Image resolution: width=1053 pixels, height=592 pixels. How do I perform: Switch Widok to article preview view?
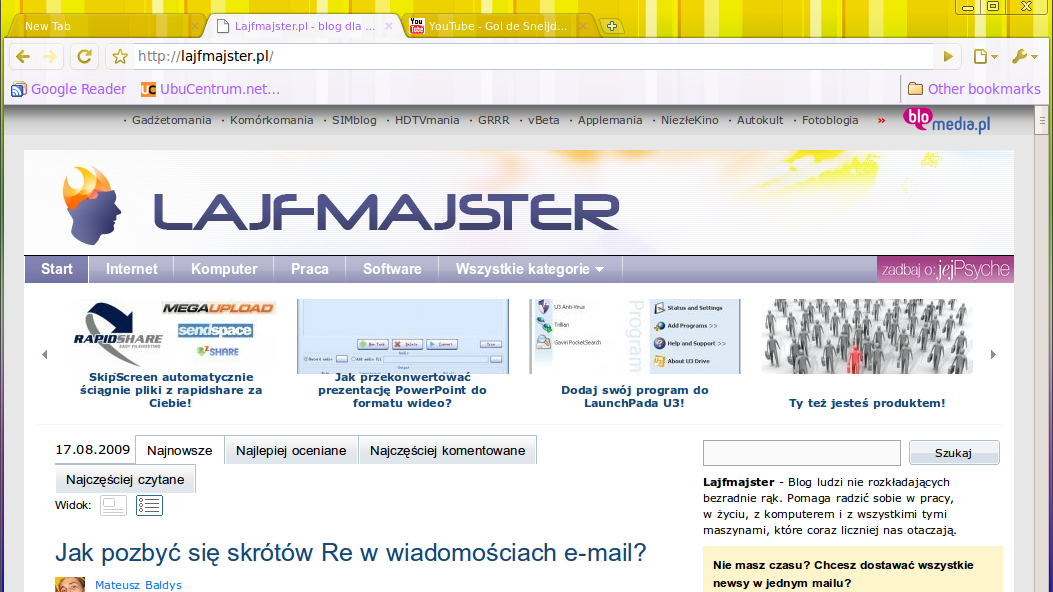[x=112, y=505]
